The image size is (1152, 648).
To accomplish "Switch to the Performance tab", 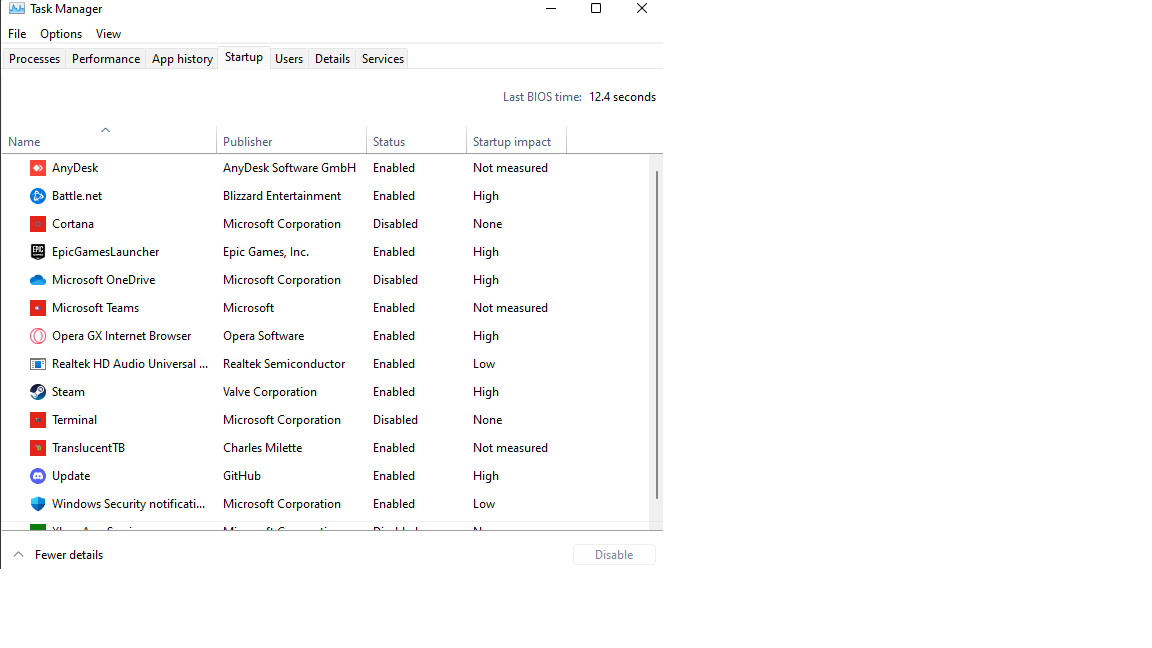I will pyautogui.click(x=106, y=59).
